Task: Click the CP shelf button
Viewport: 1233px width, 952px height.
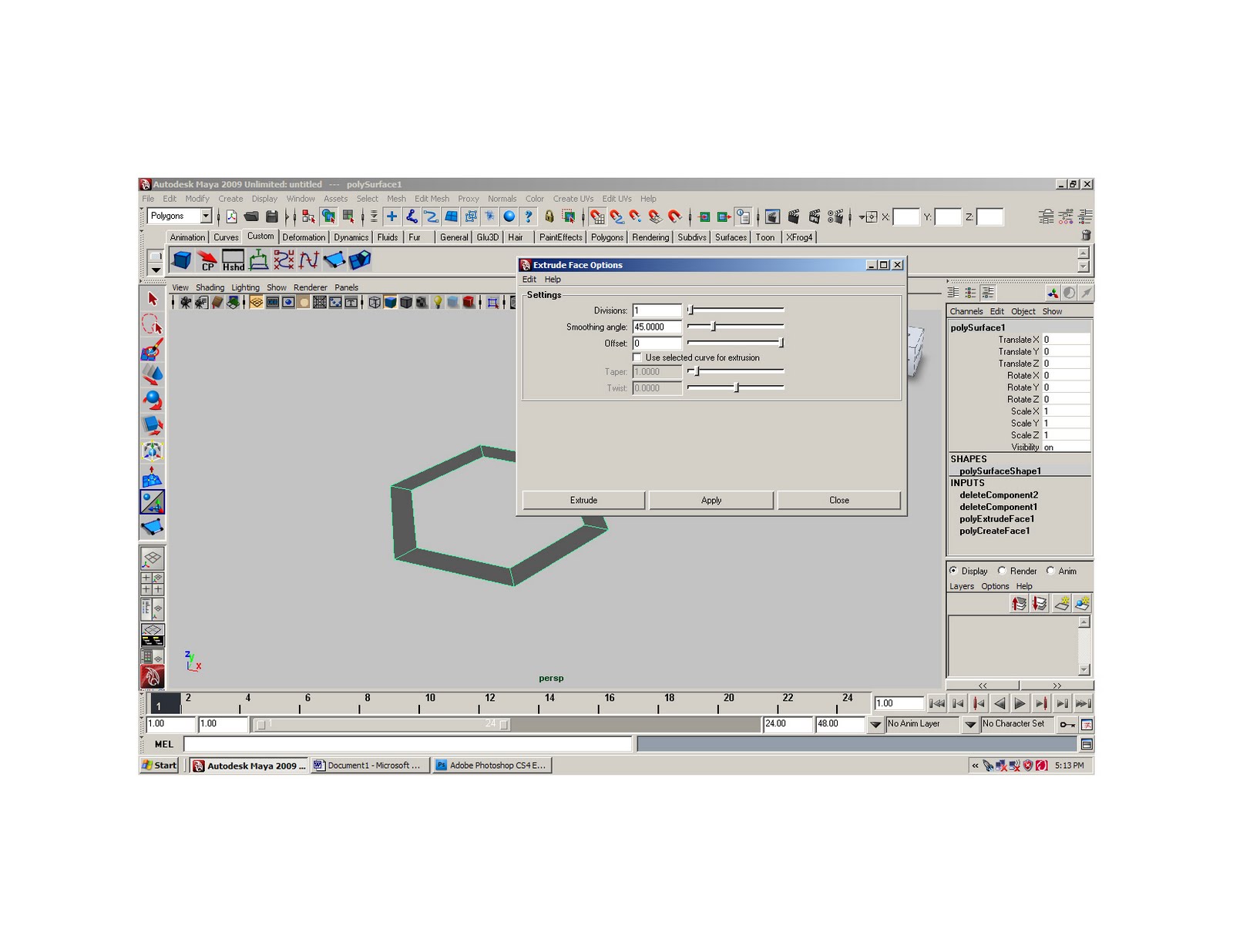Action: pyautogui.click(x=207, y=260)
